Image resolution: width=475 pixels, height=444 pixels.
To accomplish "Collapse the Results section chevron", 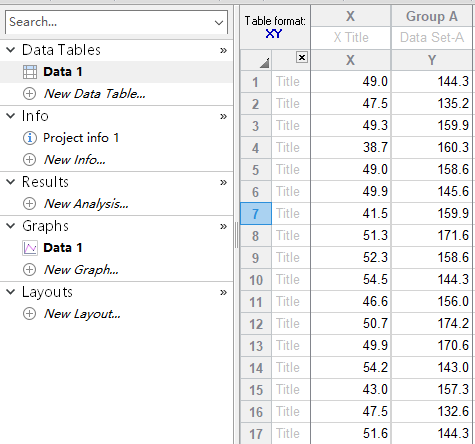I will [x=11, y=182].
